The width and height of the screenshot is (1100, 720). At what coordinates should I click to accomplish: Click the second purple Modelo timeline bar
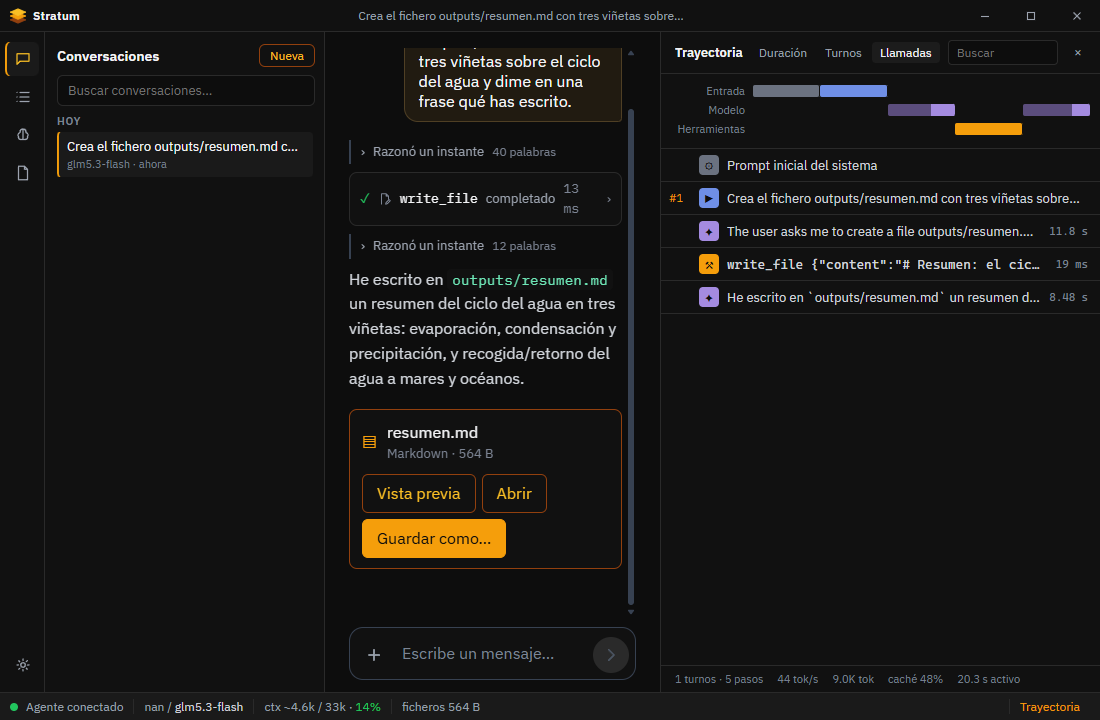tap(1056, 110)
